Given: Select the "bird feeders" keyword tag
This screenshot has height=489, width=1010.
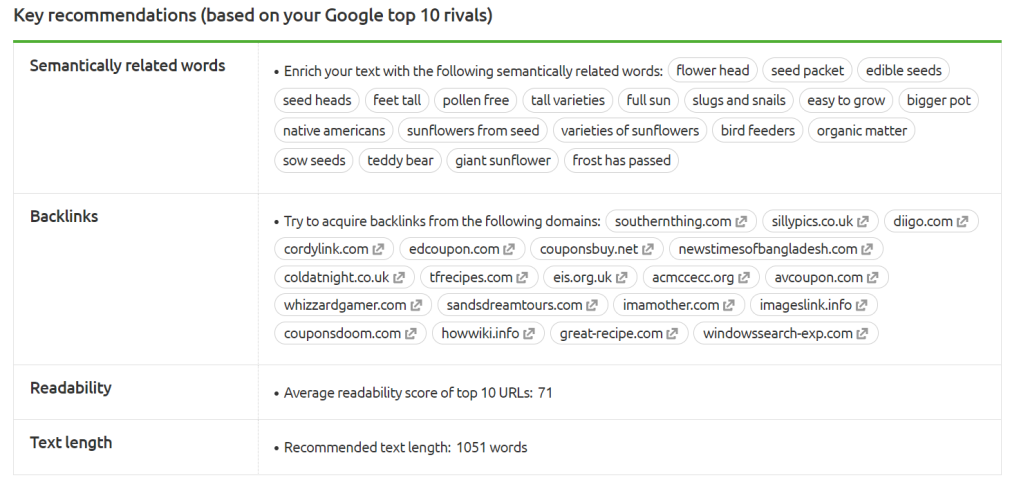Looking at the screenshot, I should pos(757,130).
